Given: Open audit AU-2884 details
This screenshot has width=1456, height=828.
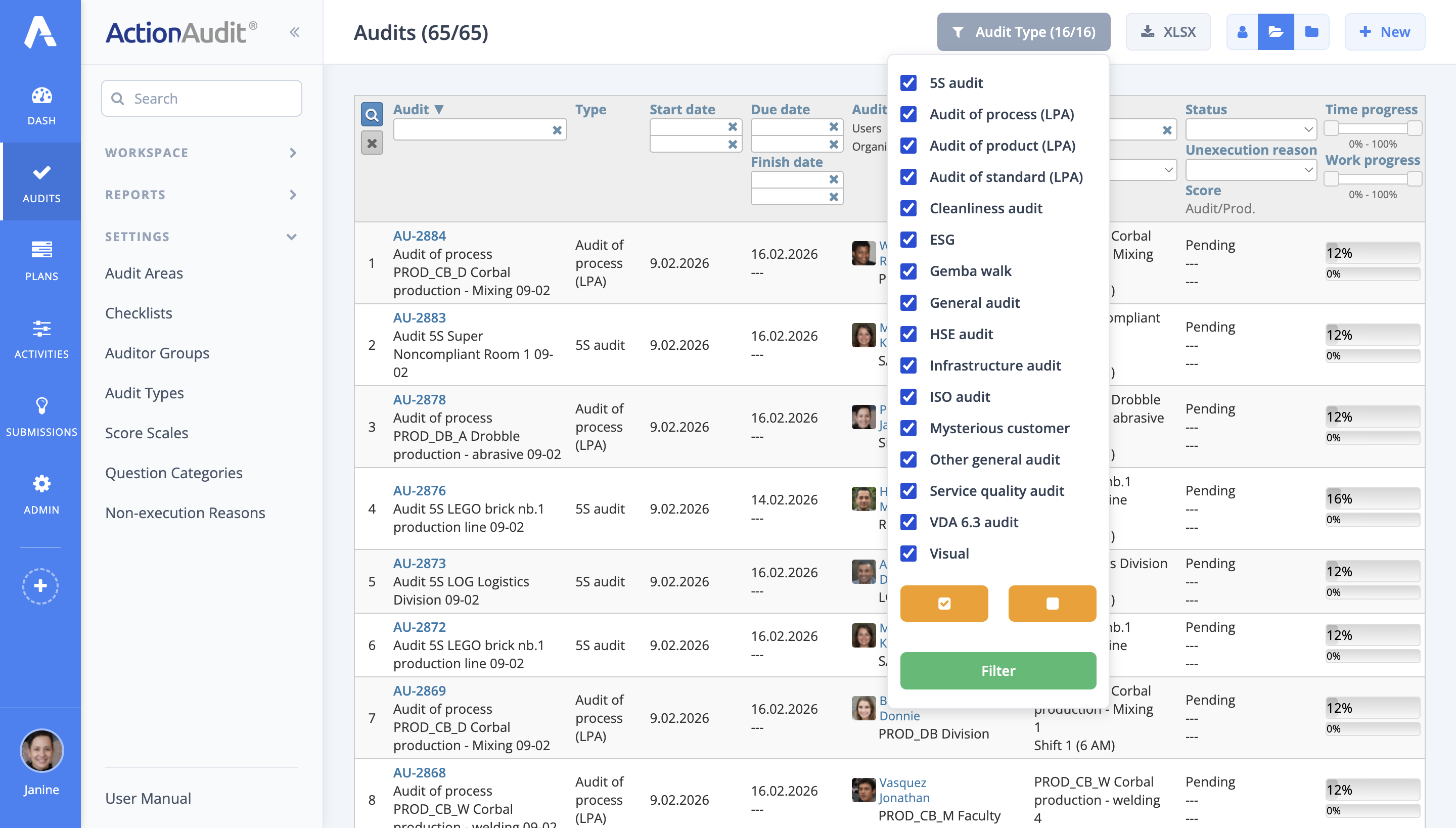Looking at the screenshot, I should [x=419, y=236].
